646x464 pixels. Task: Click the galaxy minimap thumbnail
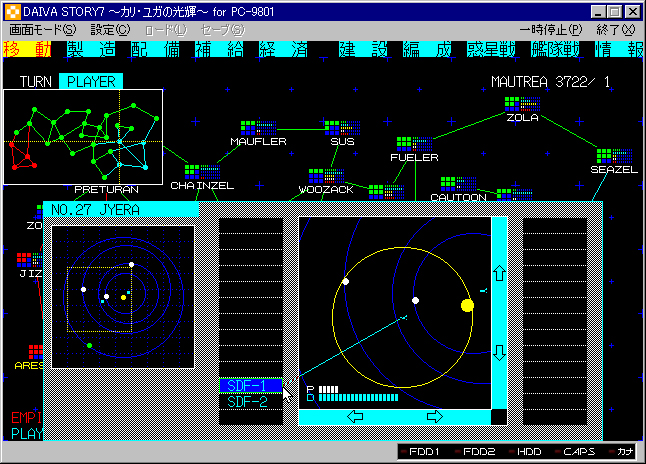click(83, 136)
